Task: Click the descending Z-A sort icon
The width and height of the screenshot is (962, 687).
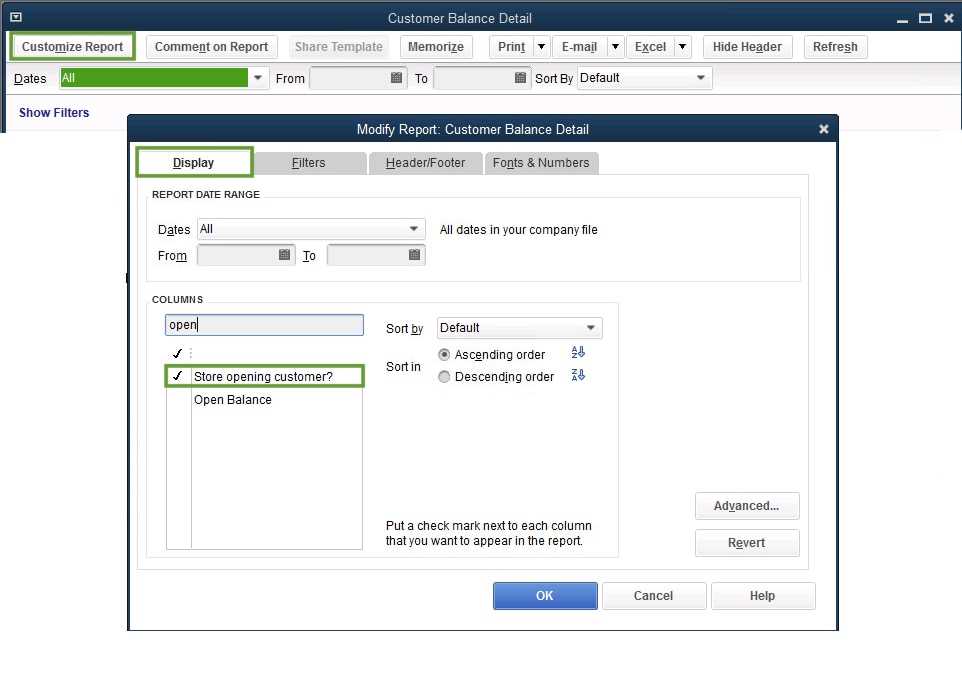Action: (578, 375)
